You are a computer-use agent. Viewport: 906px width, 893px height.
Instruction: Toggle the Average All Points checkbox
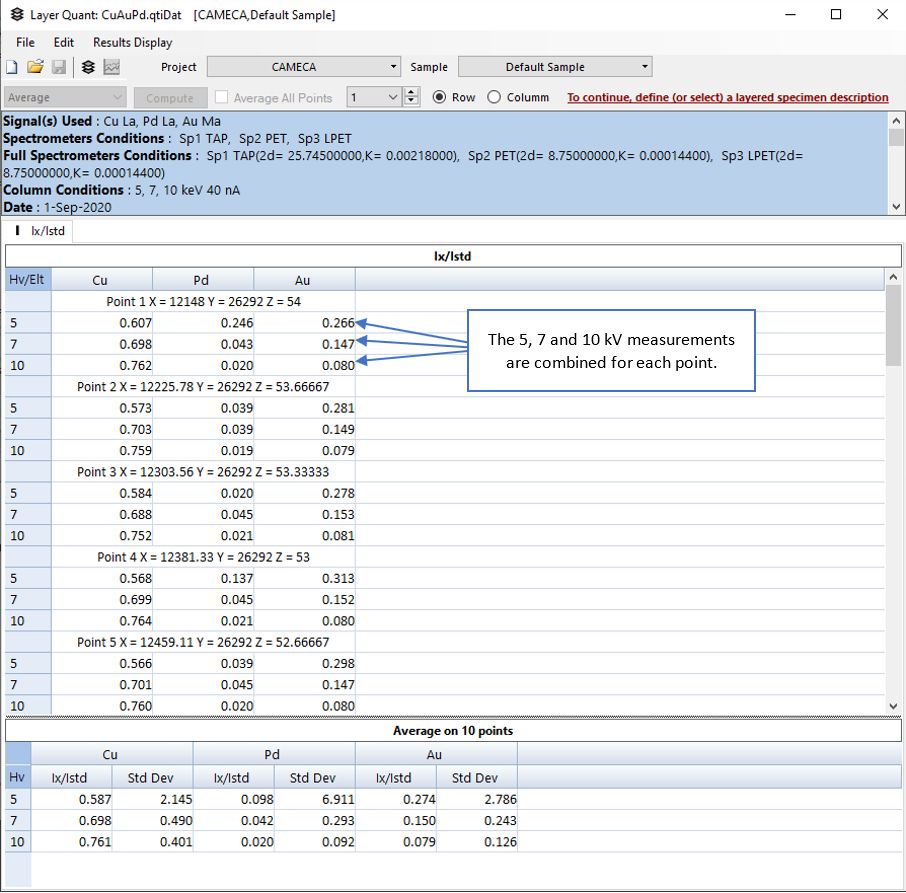click(224, 98)
